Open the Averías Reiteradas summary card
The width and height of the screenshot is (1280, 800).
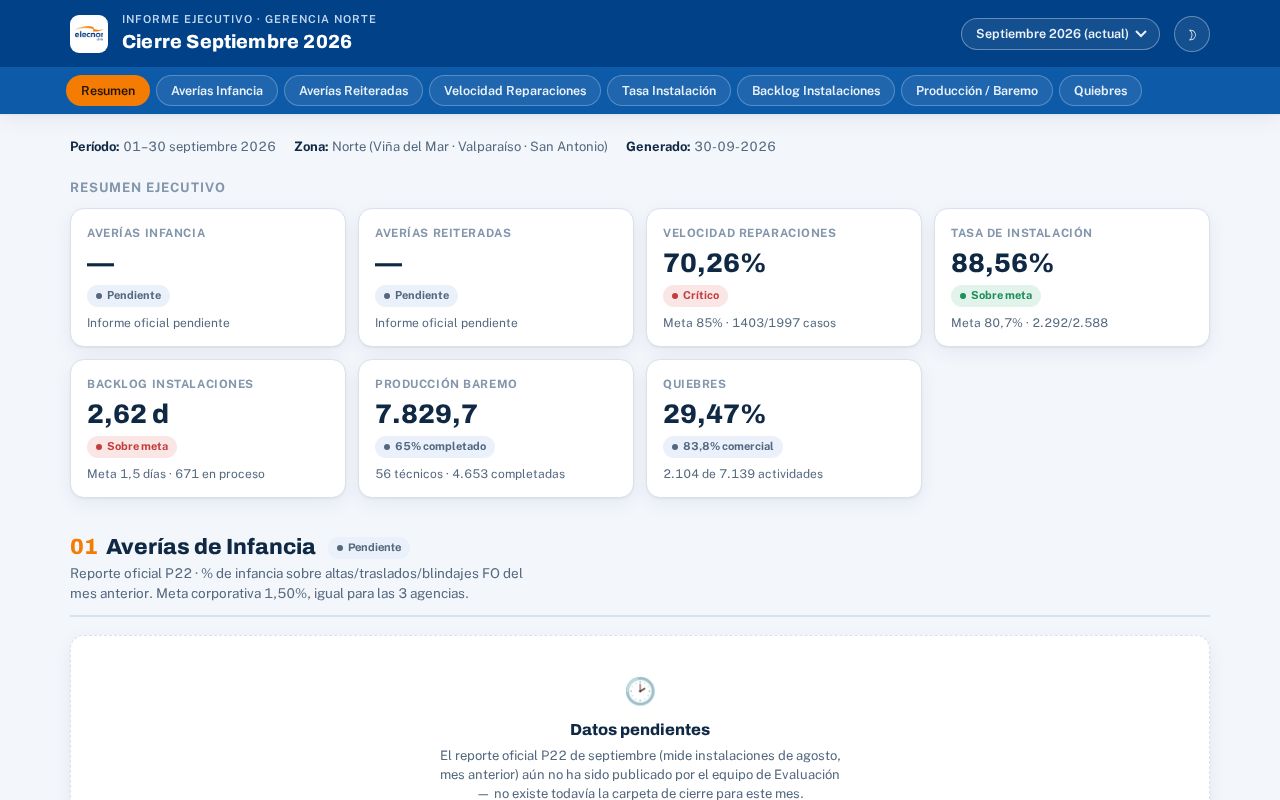pyautogui.click(x=496, y=278)
